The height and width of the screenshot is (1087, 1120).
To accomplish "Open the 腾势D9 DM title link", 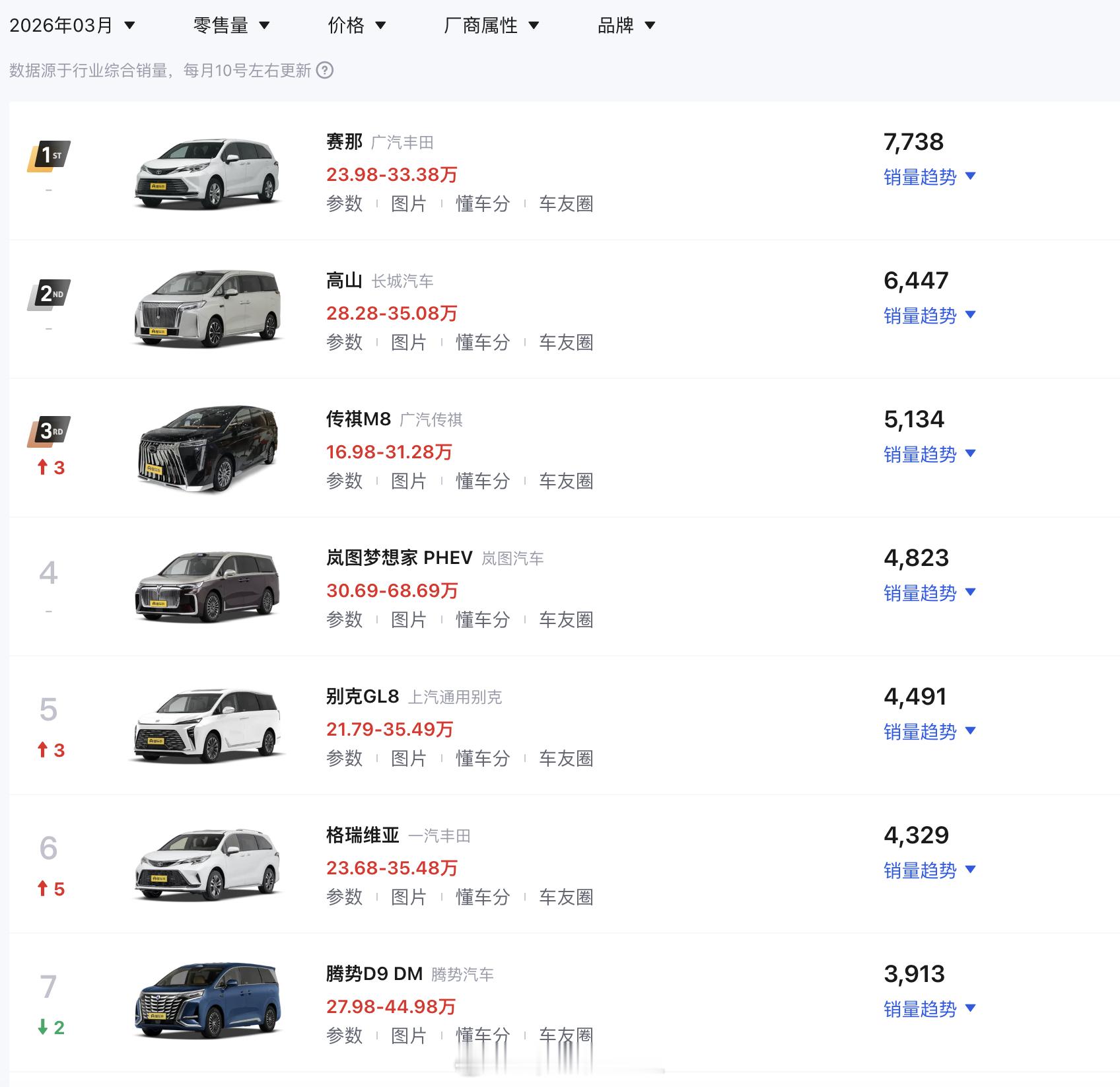I will [374, 974].
